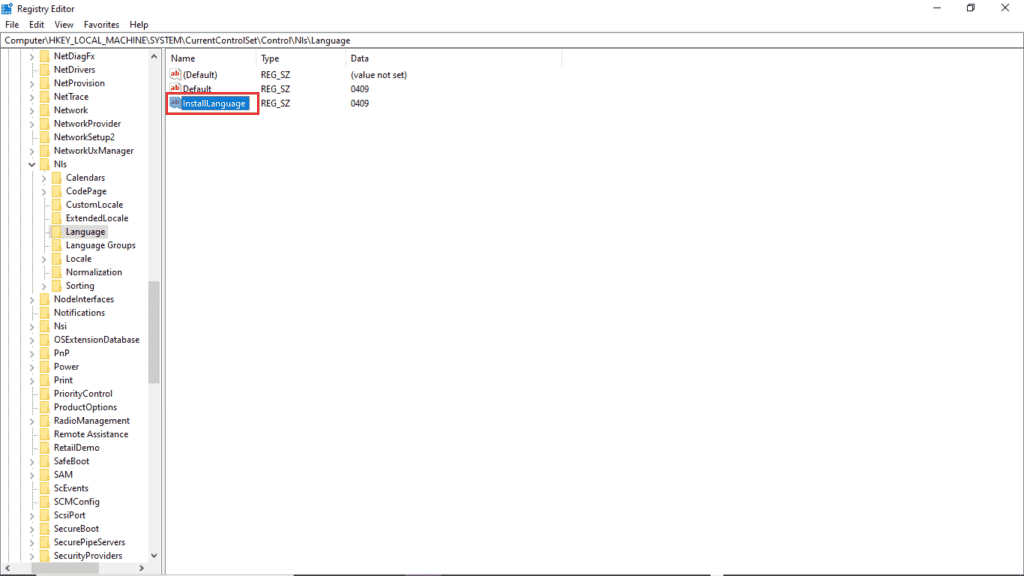Expand the OSExtensionDatabase key
This screenshot has width=1024, height=576.
coord(31,340)
